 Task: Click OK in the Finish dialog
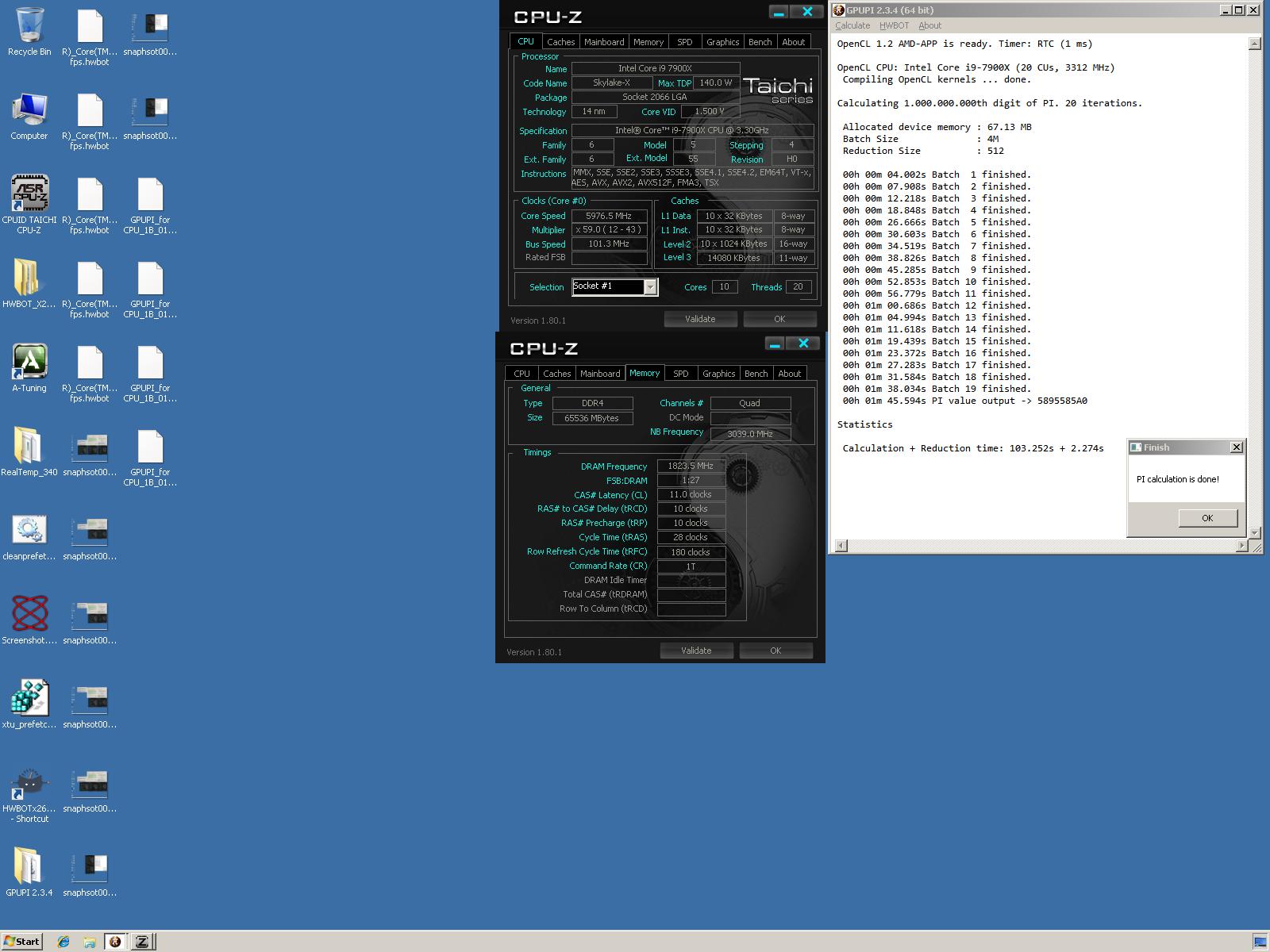1207,518
